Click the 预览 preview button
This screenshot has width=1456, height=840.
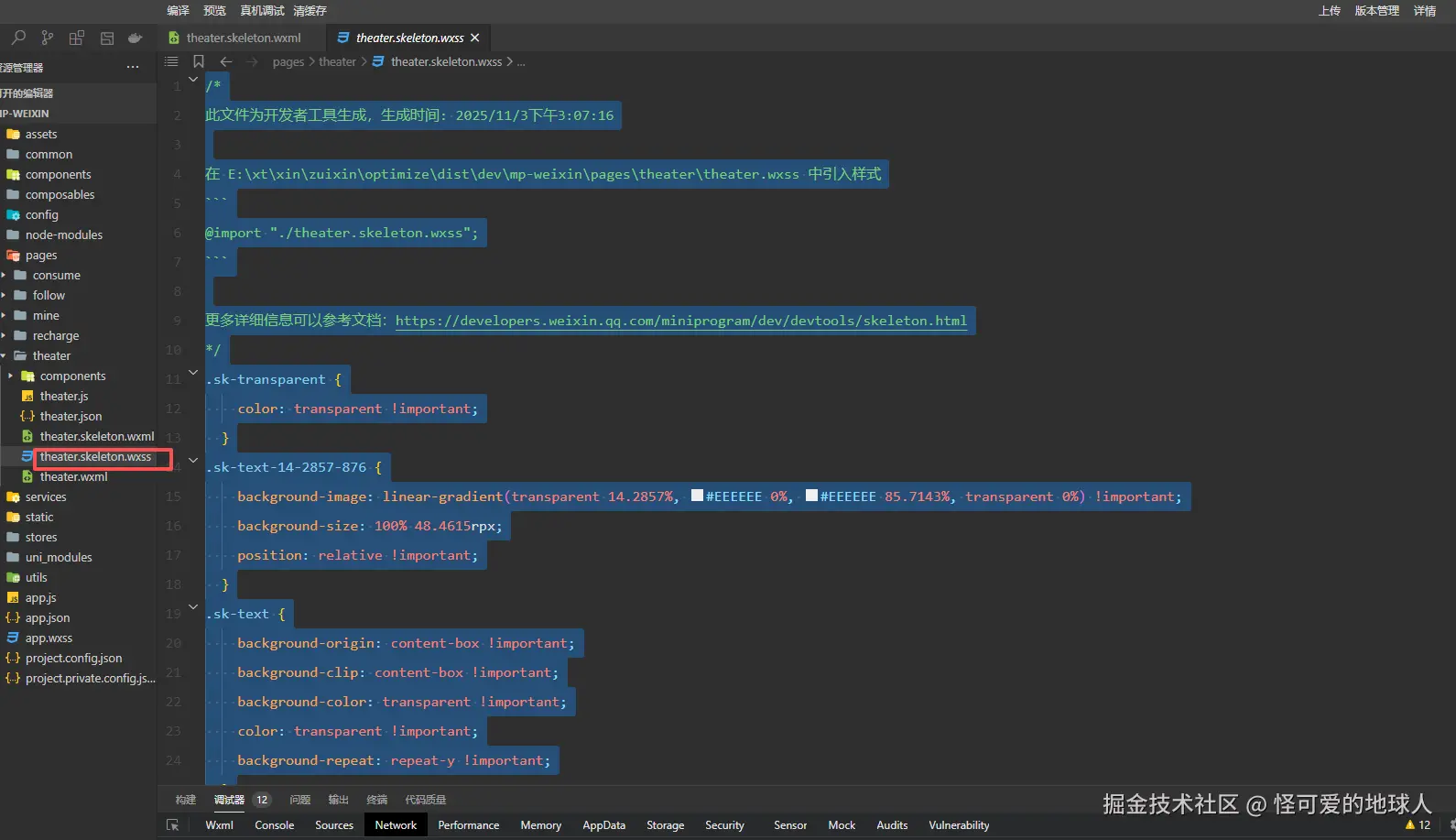(x=214, y=11)
